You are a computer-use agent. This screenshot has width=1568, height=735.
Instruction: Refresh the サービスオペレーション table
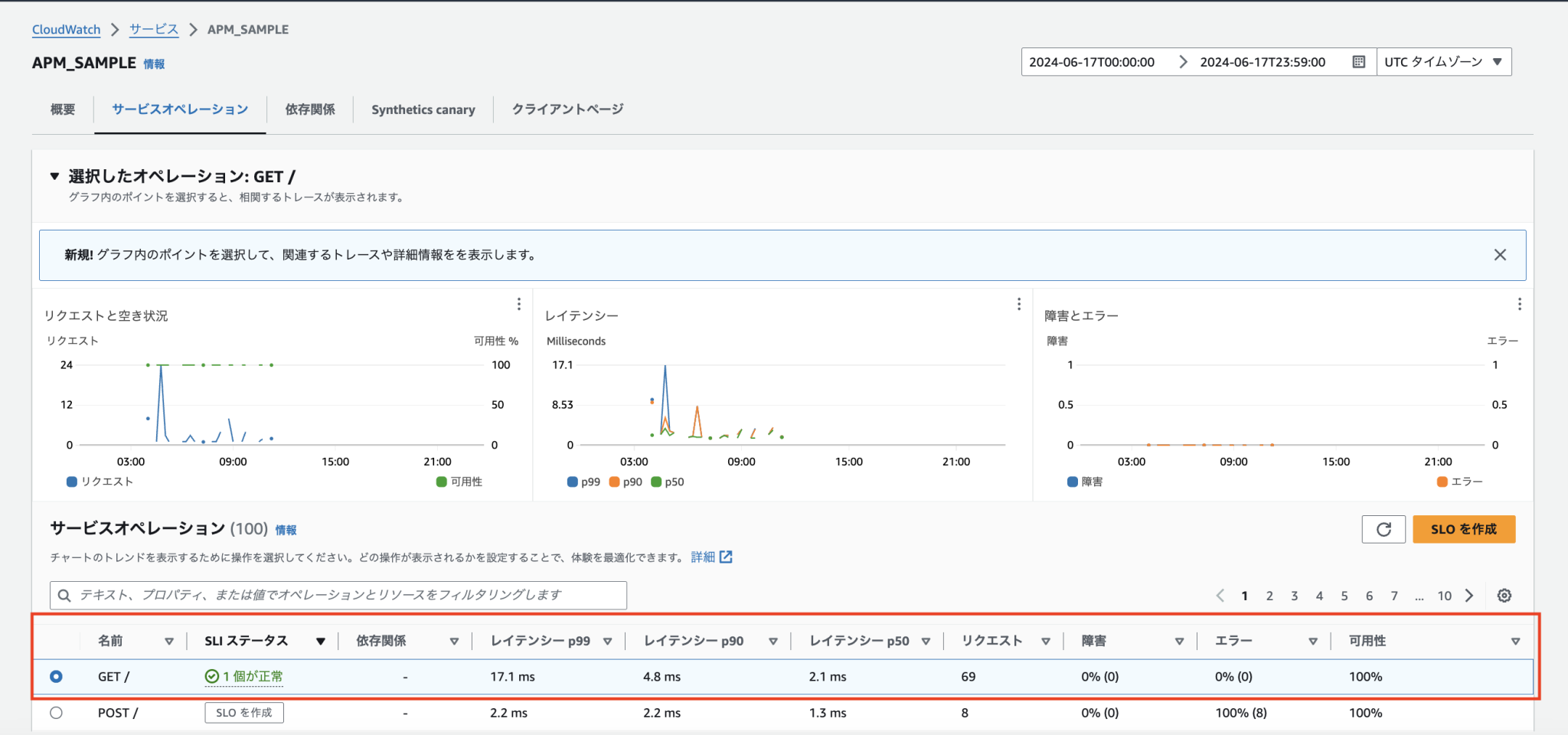1383,529
